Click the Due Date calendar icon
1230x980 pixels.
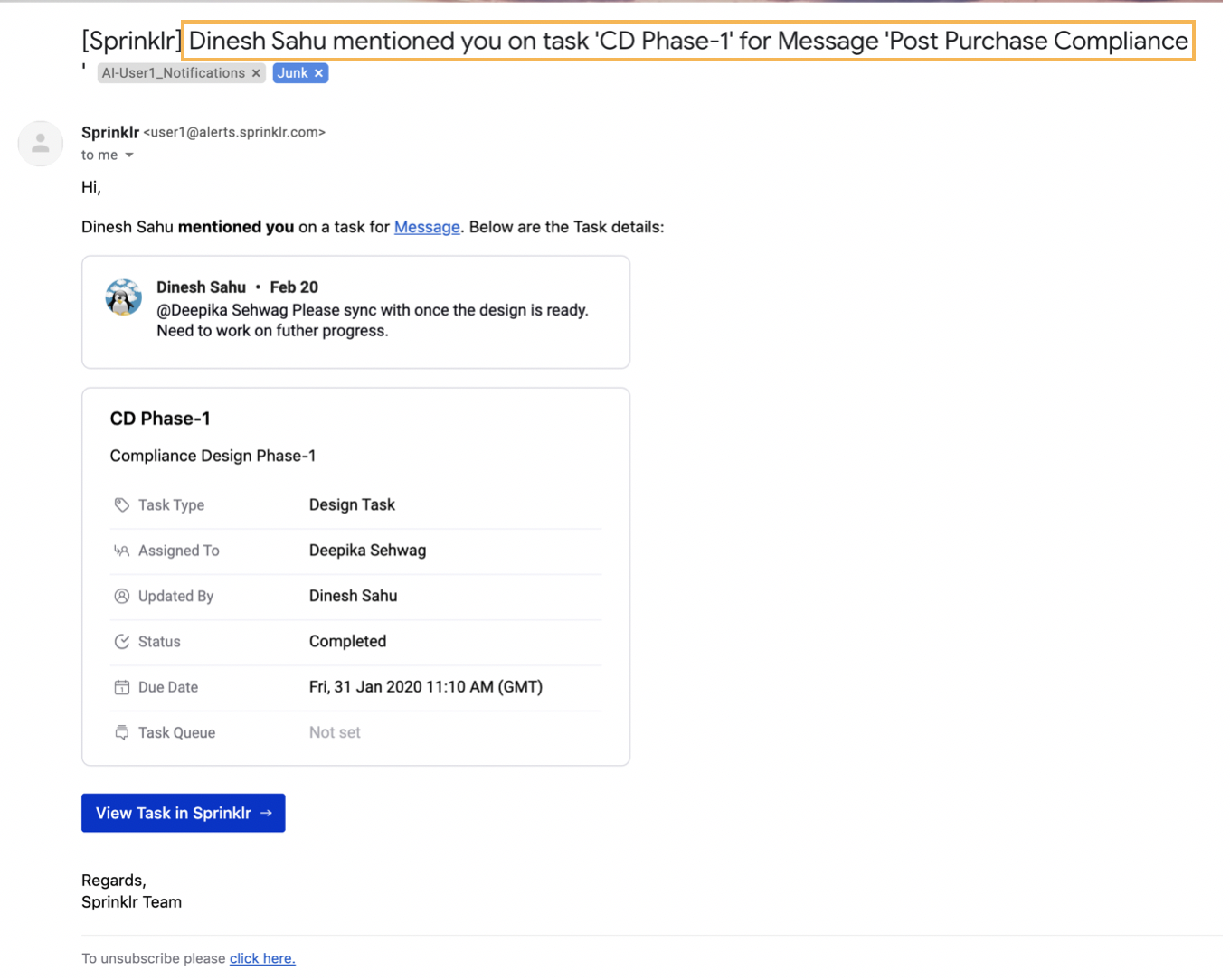point(122,687)
